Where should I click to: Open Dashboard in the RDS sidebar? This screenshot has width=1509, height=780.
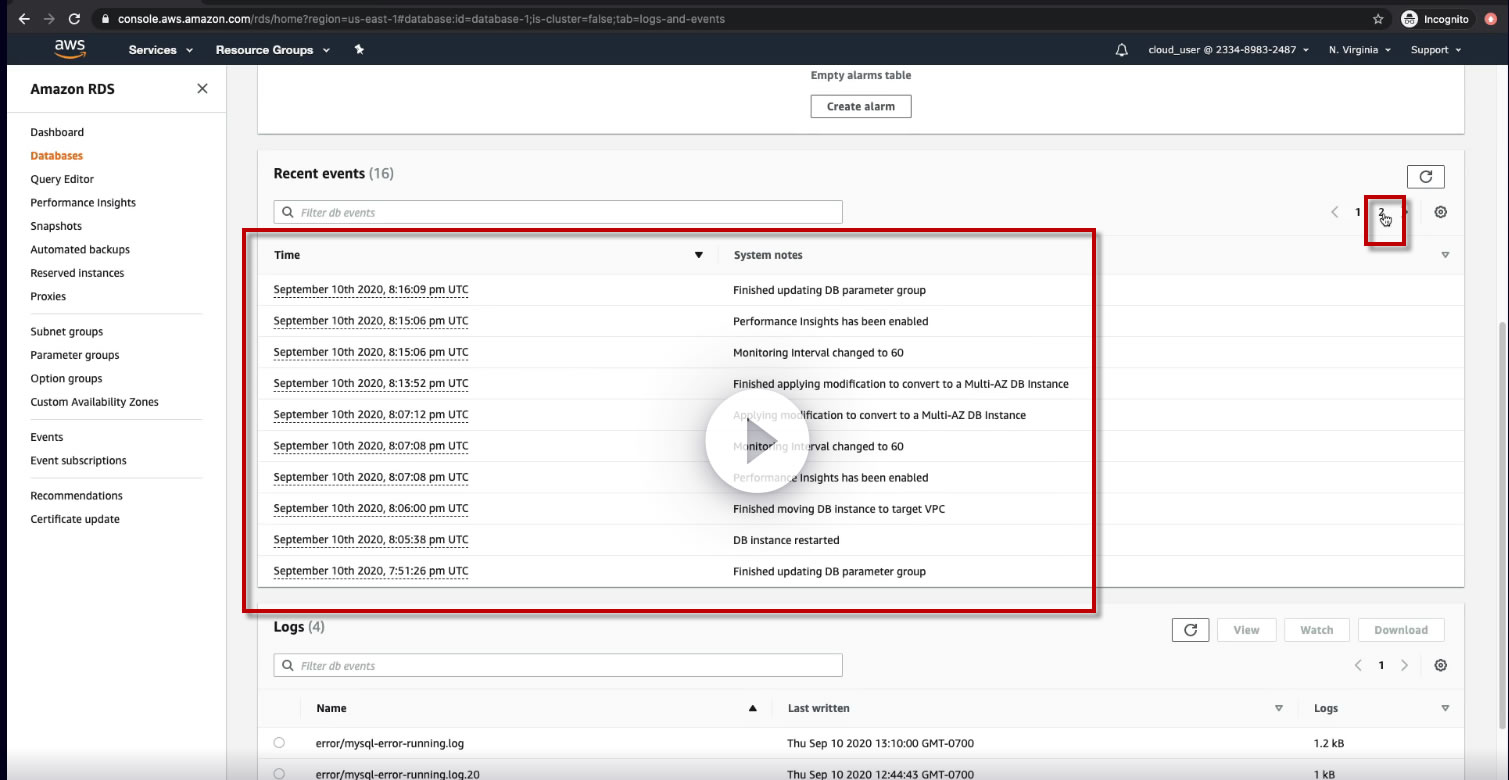click(57, 132)
